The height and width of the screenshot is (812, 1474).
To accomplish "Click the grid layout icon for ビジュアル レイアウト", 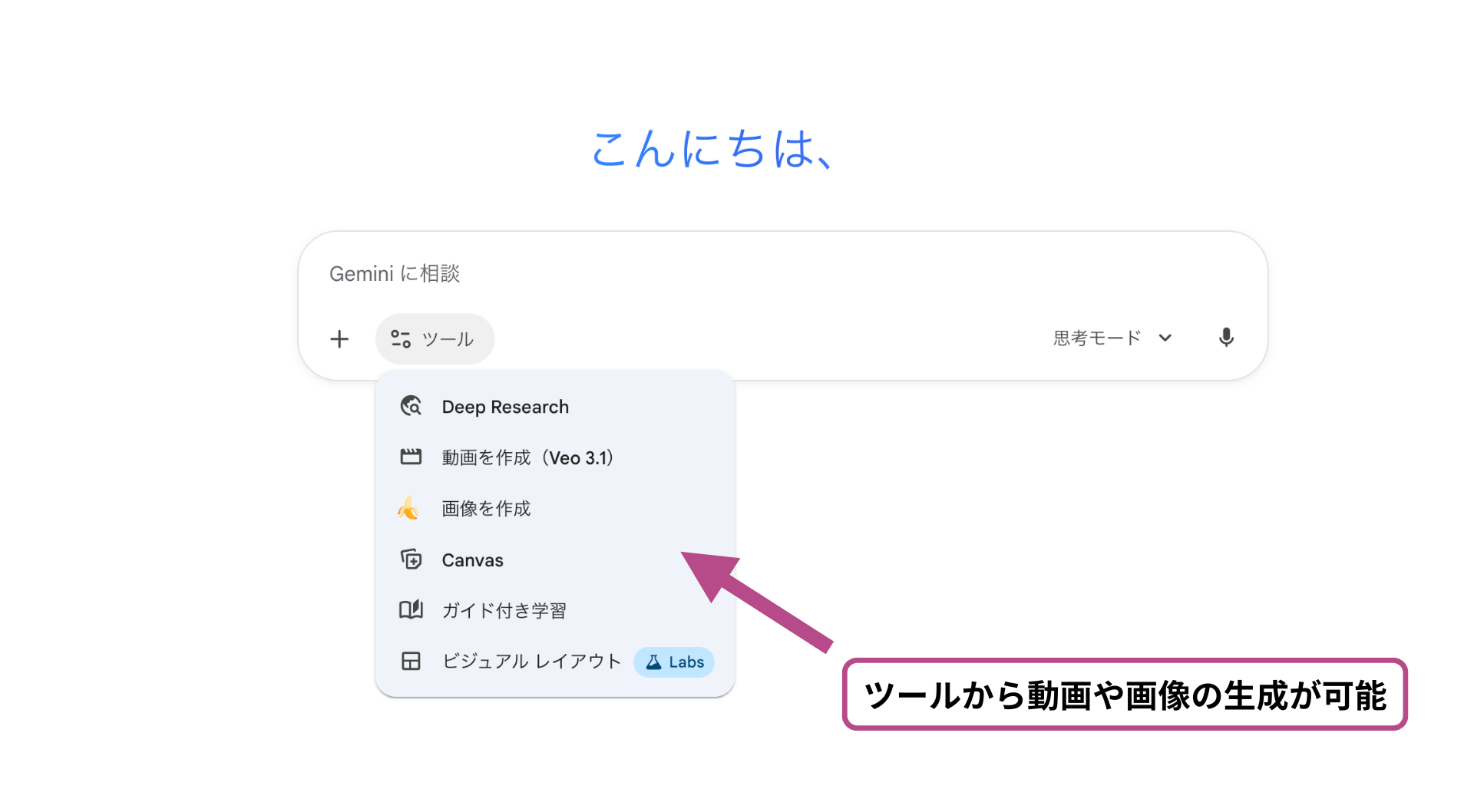I will (x=411, y=661).
